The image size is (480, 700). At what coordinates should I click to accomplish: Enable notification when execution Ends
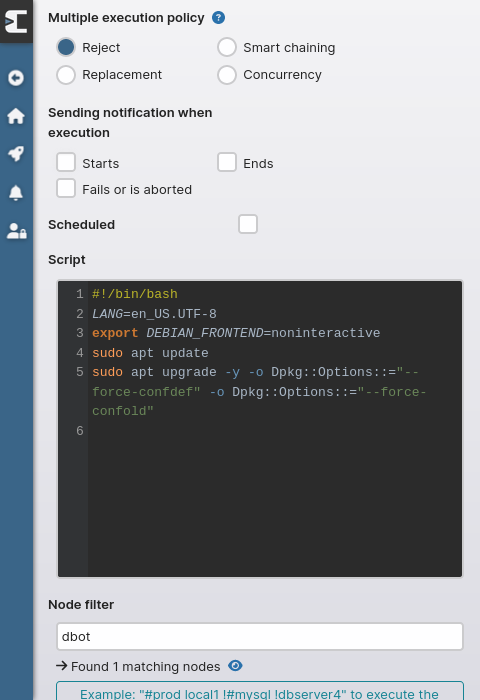227,162
